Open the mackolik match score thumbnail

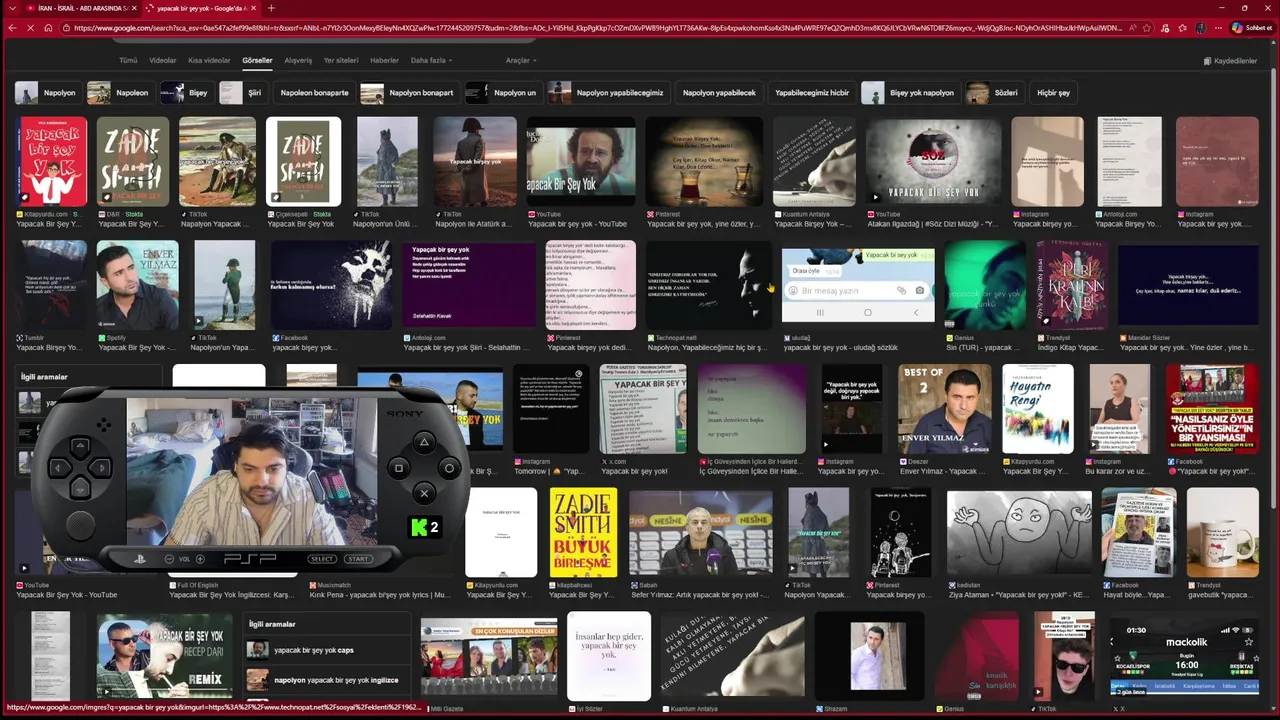pos(1182,656)
